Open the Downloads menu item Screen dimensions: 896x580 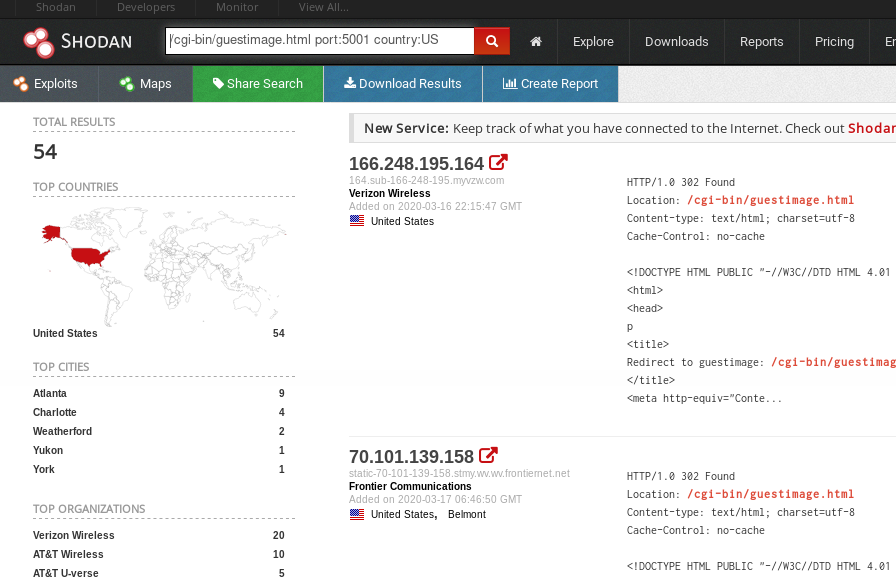coord(677,42)
